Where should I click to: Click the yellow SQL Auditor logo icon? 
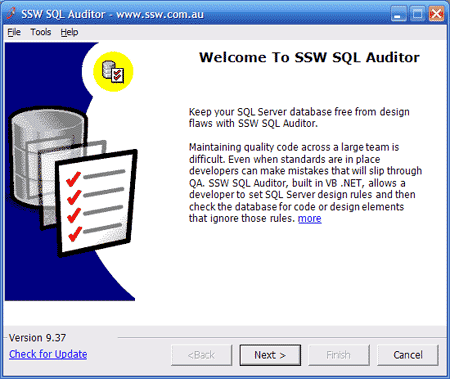113,71
